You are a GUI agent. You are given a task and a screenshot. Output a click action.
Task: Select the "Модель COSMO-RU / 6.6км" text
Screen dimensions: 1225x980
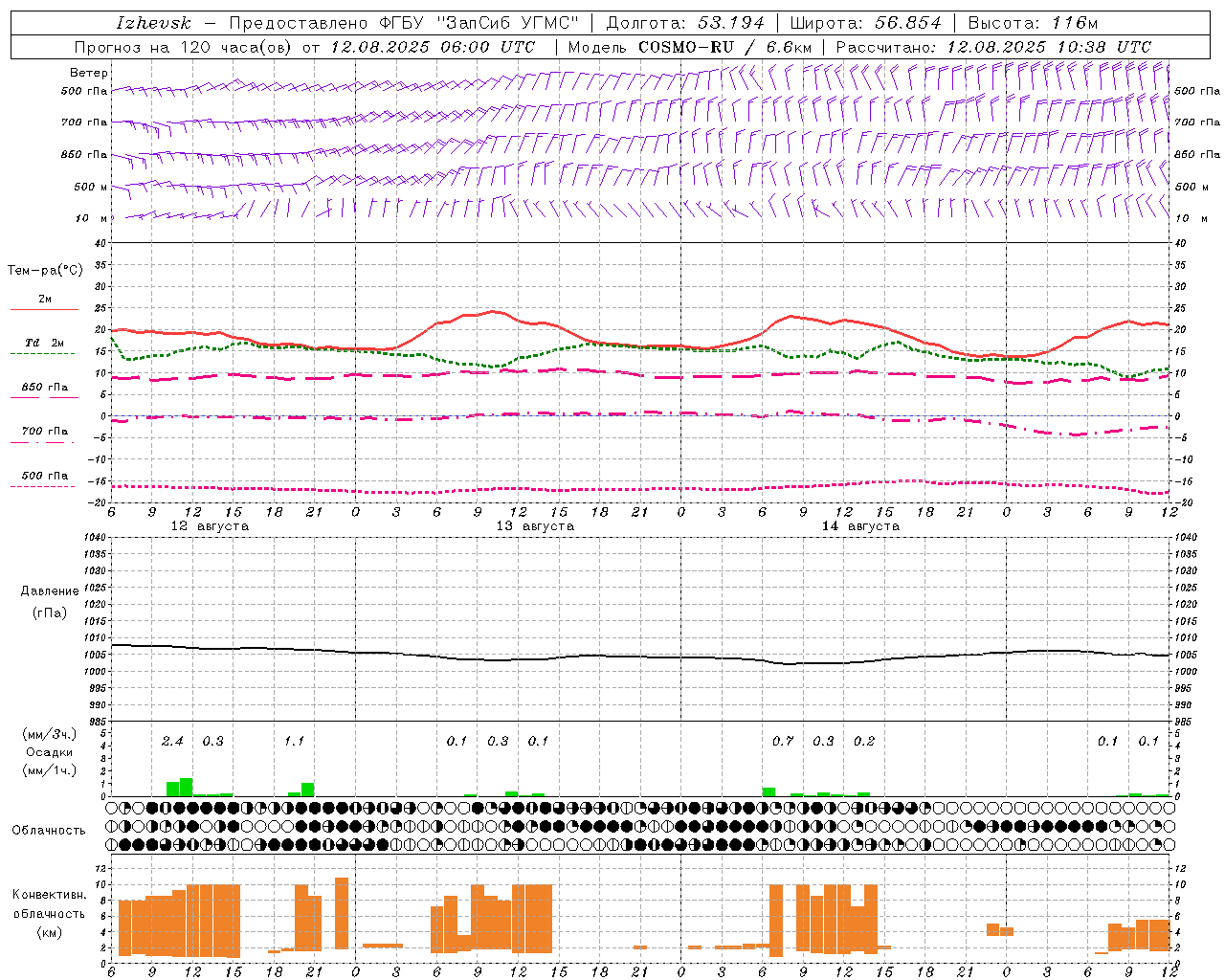pyautogui.click(x=690, y=47)
